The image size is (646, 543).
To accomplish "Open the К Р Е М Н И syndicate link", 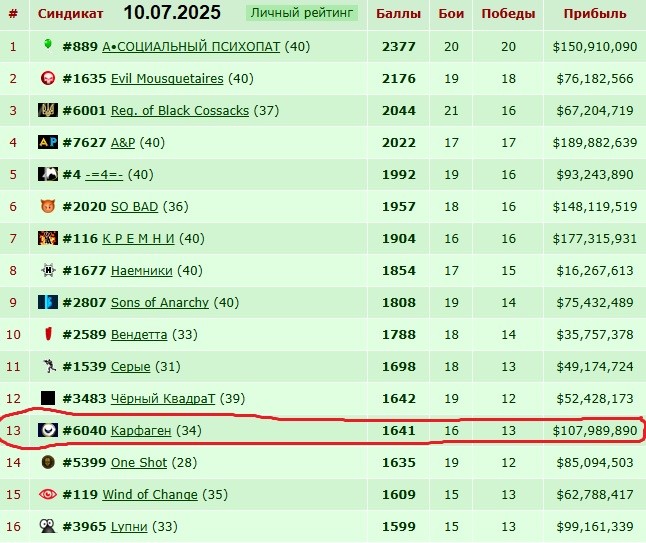I will (138, 239).
